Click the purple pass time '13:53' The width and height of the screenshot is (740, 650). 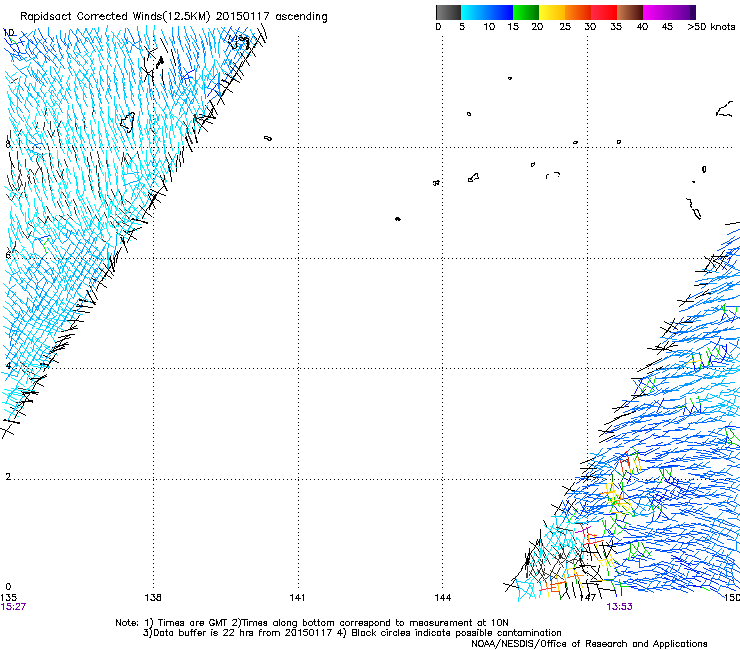[619, 607]
